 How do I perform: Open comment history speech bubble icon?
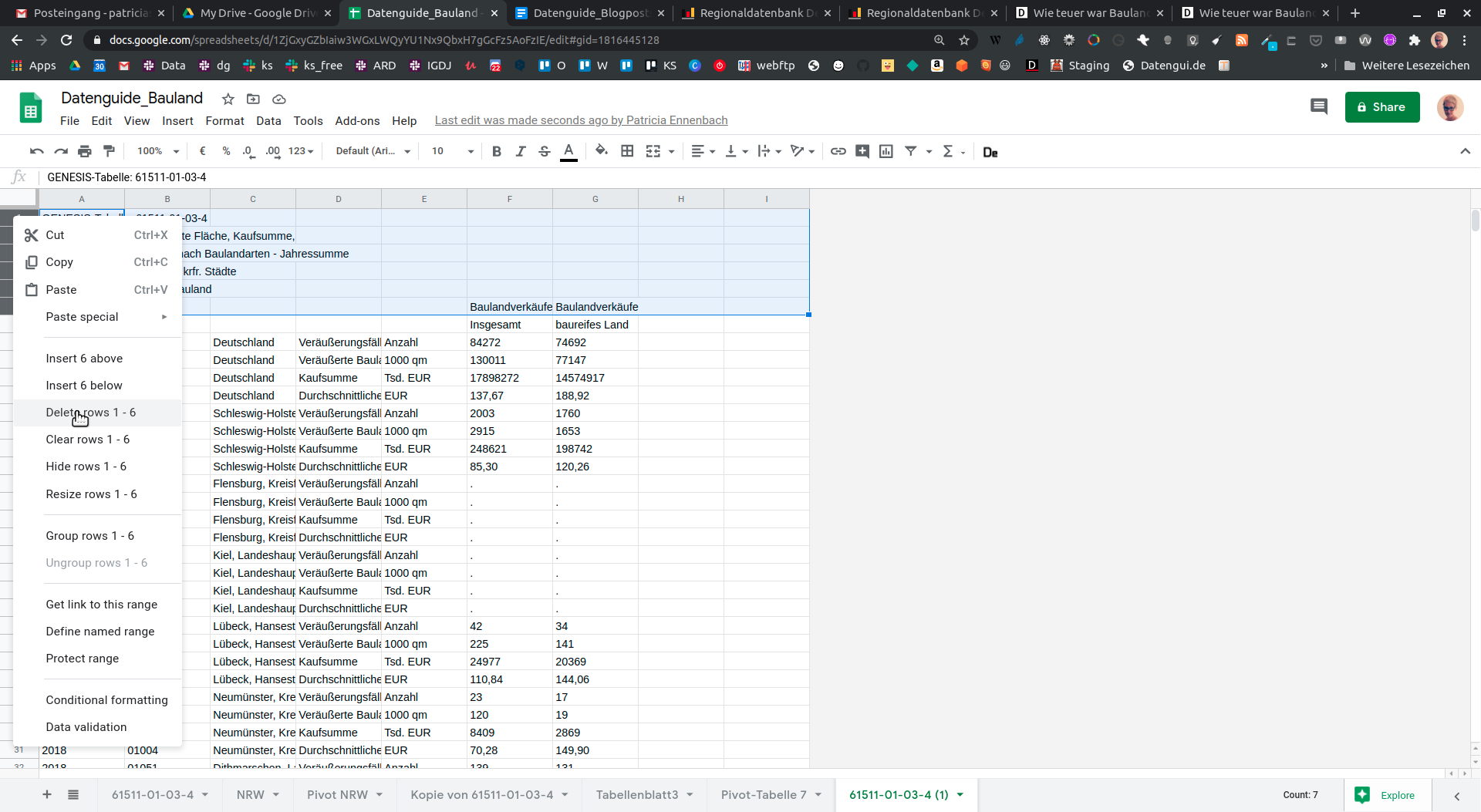point(1318,107)
